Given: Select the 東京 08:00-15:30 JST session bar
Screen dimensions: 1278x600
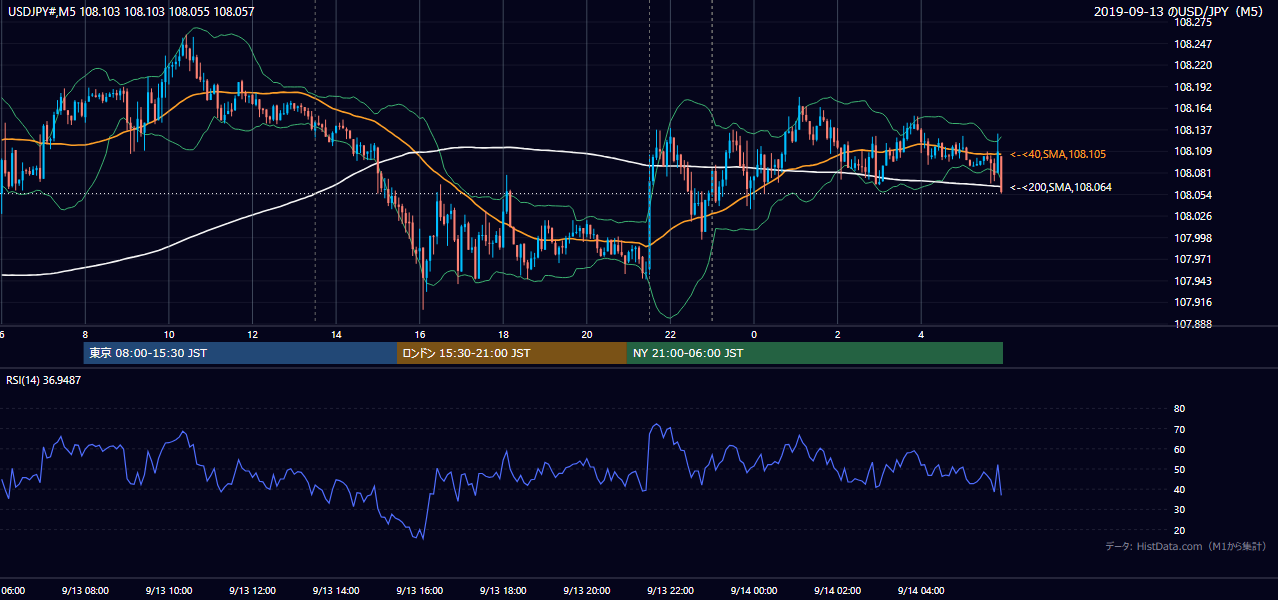Looking at the screenshot, I should click(240, 353).
